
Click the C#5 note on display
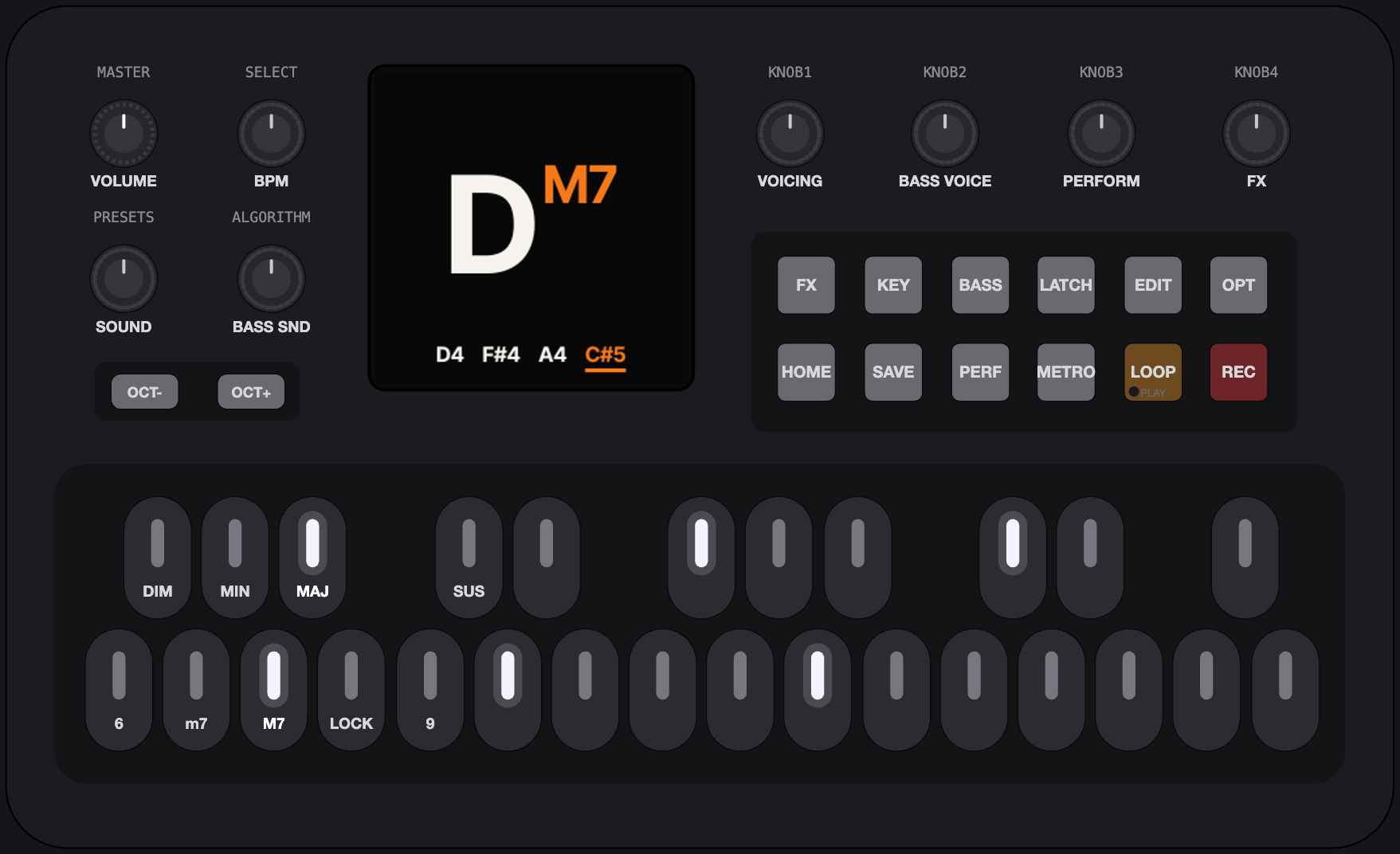tap(606, 355)
